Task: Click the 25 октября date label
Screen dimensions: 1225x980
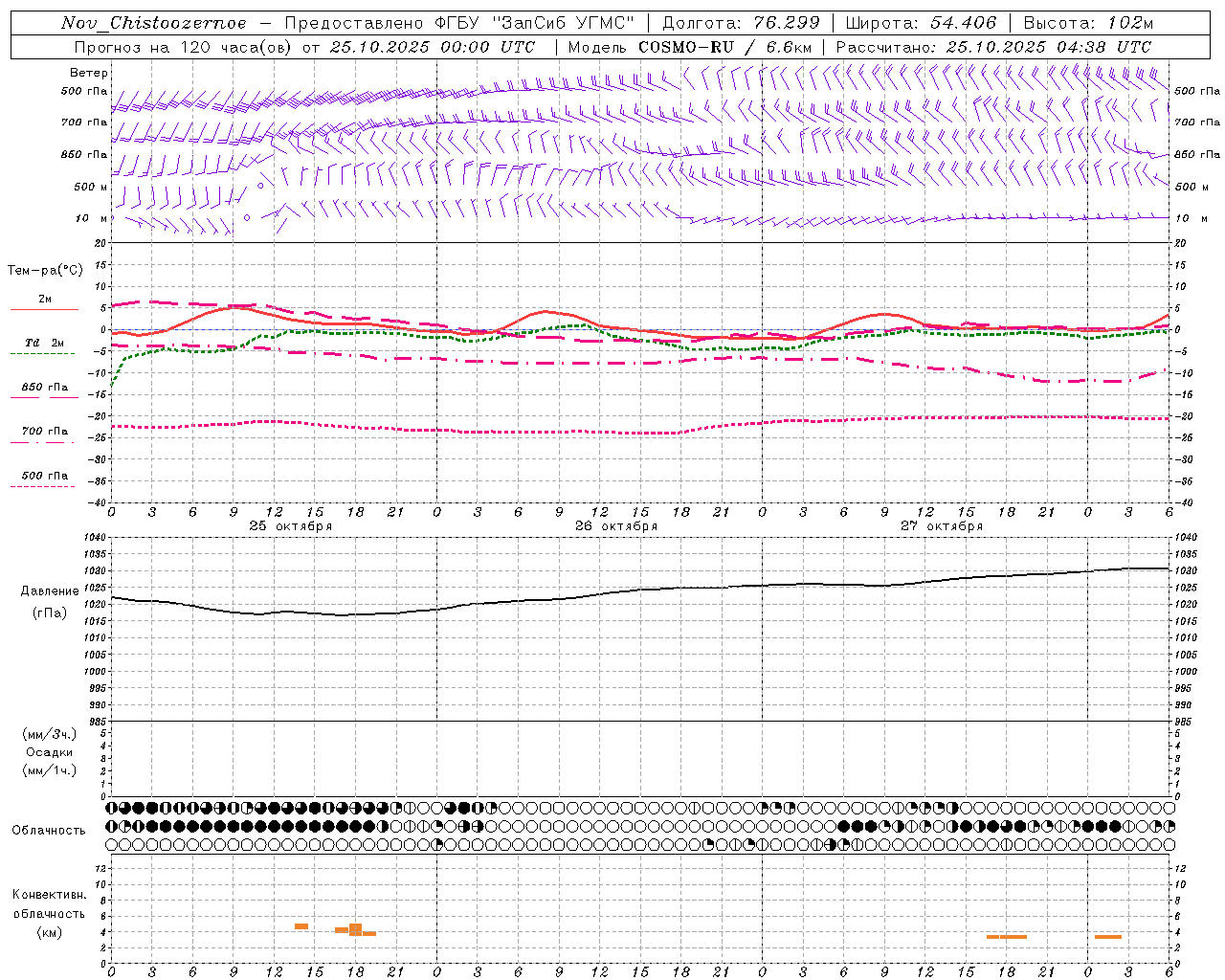Action: click(x=291, y=526)
